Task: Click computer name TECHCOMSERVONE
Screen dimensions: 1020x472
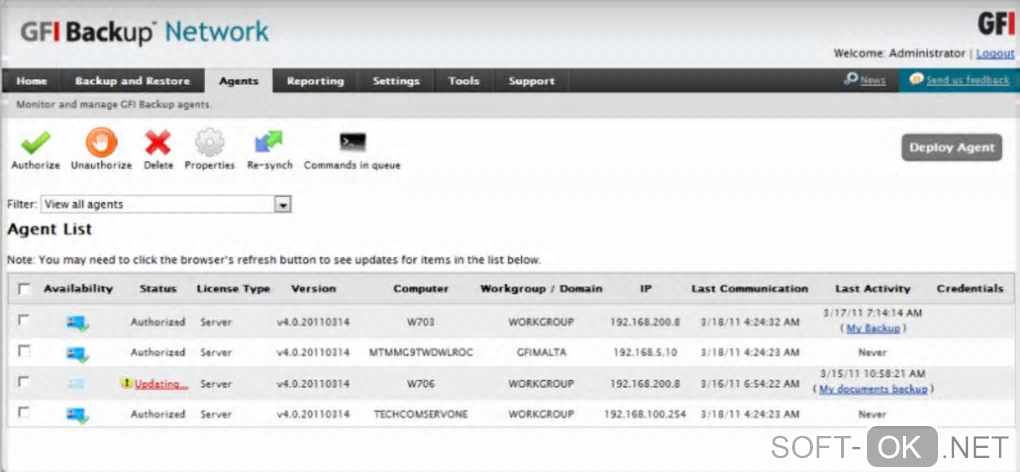Action: tap(421, 415)
